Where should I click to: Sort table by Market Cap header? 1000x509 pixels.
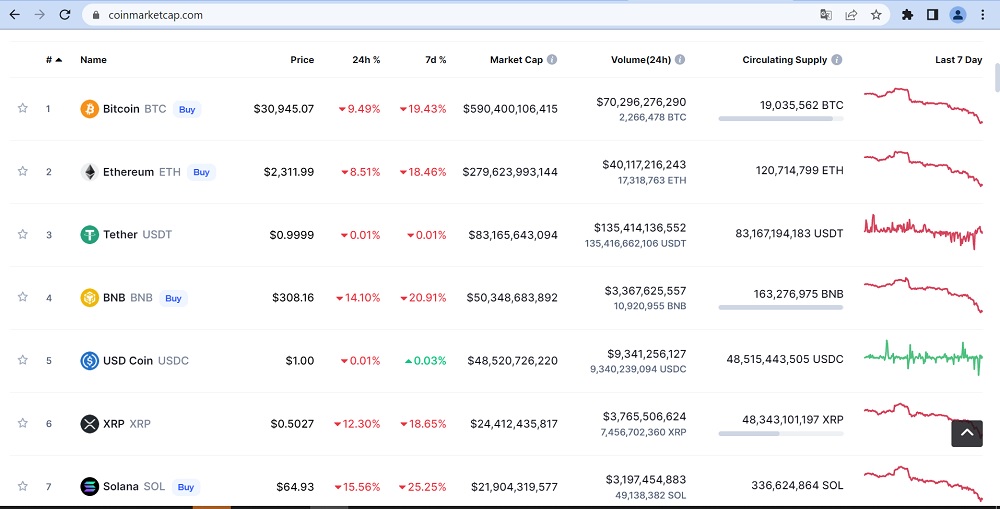point(517,60)
